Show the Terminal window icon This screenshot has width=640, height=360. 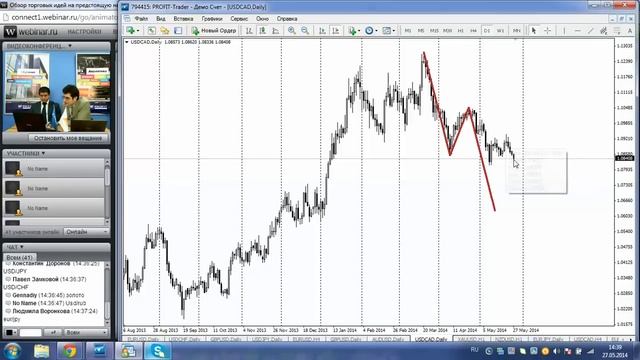pos(178,31)
